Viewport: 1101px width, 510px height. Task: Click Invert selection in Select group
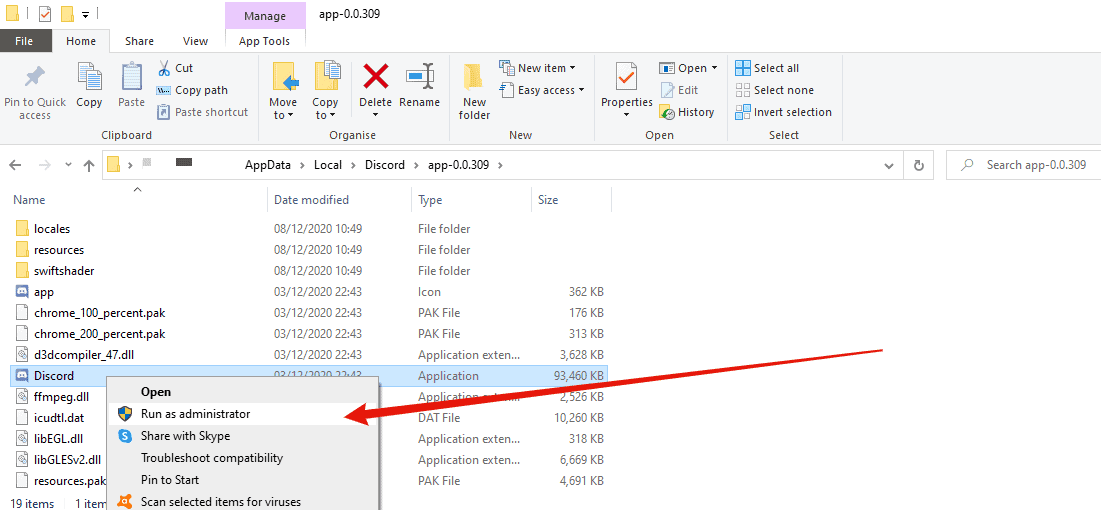point(783,112)
